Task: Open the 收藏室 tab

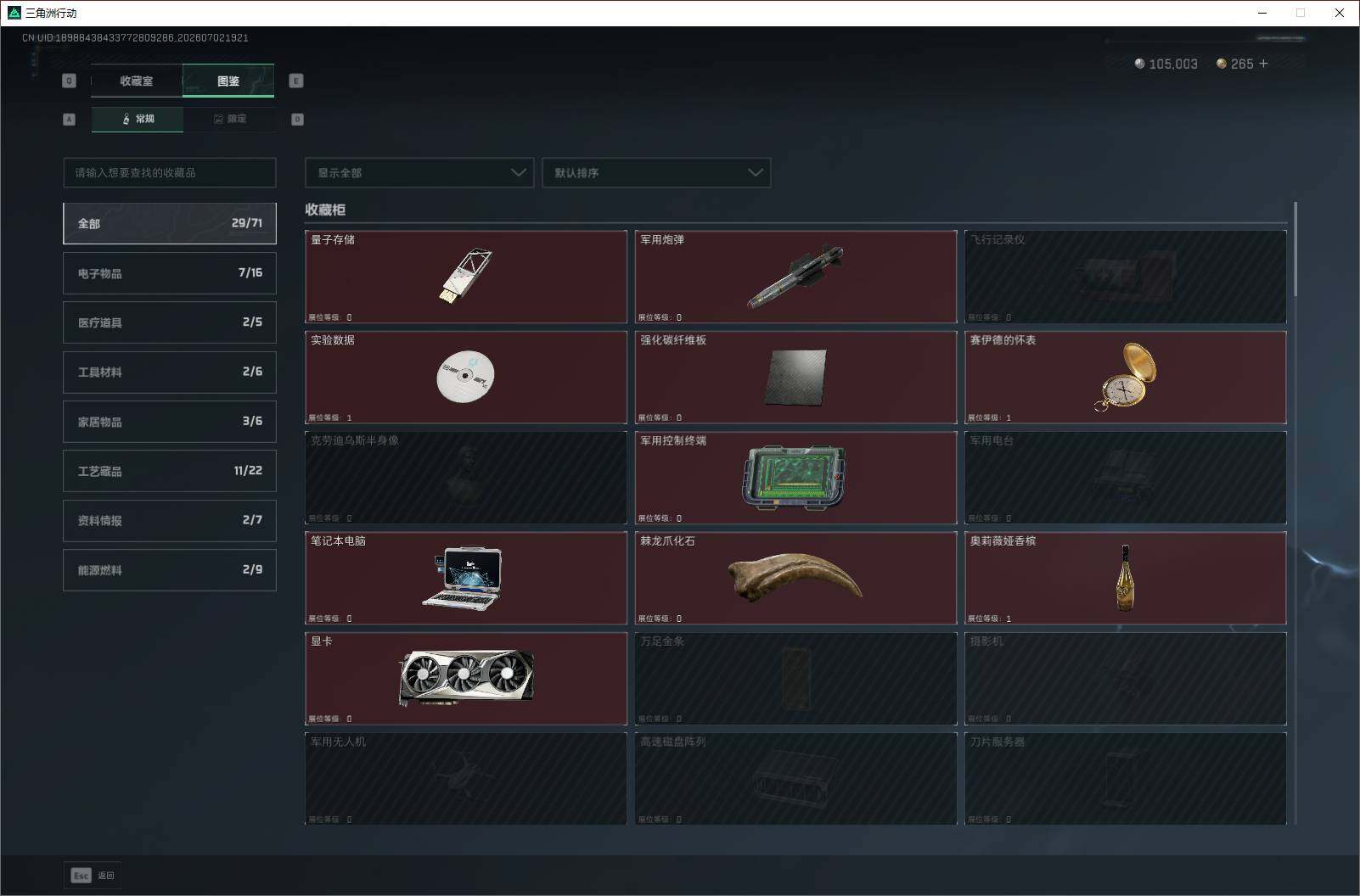Action: (137, 81)
